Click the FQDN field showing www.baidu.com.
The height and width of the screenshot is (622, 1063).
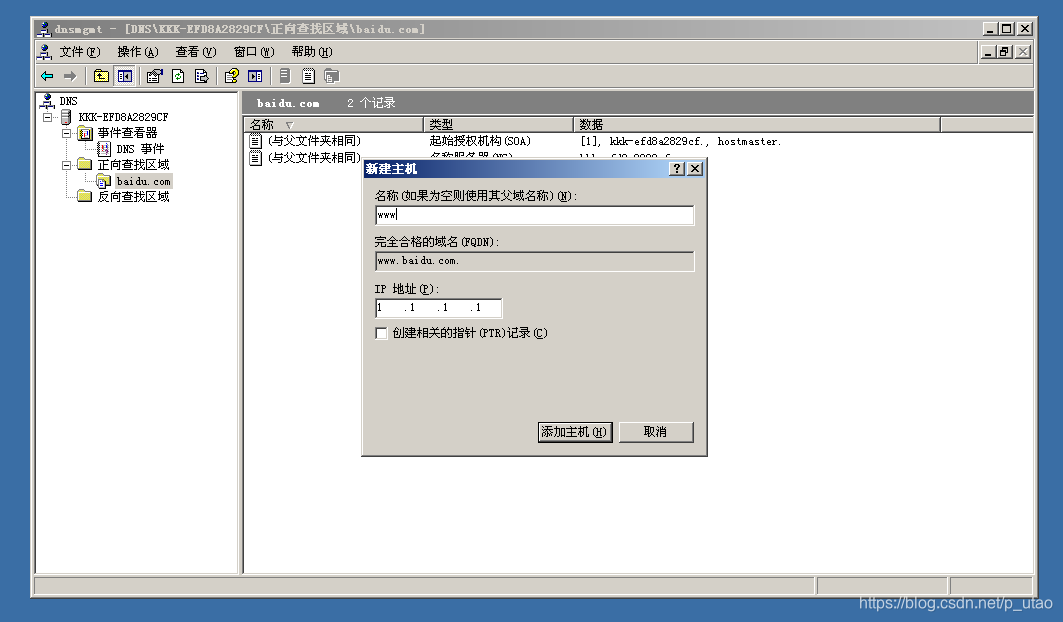point(534,261)
